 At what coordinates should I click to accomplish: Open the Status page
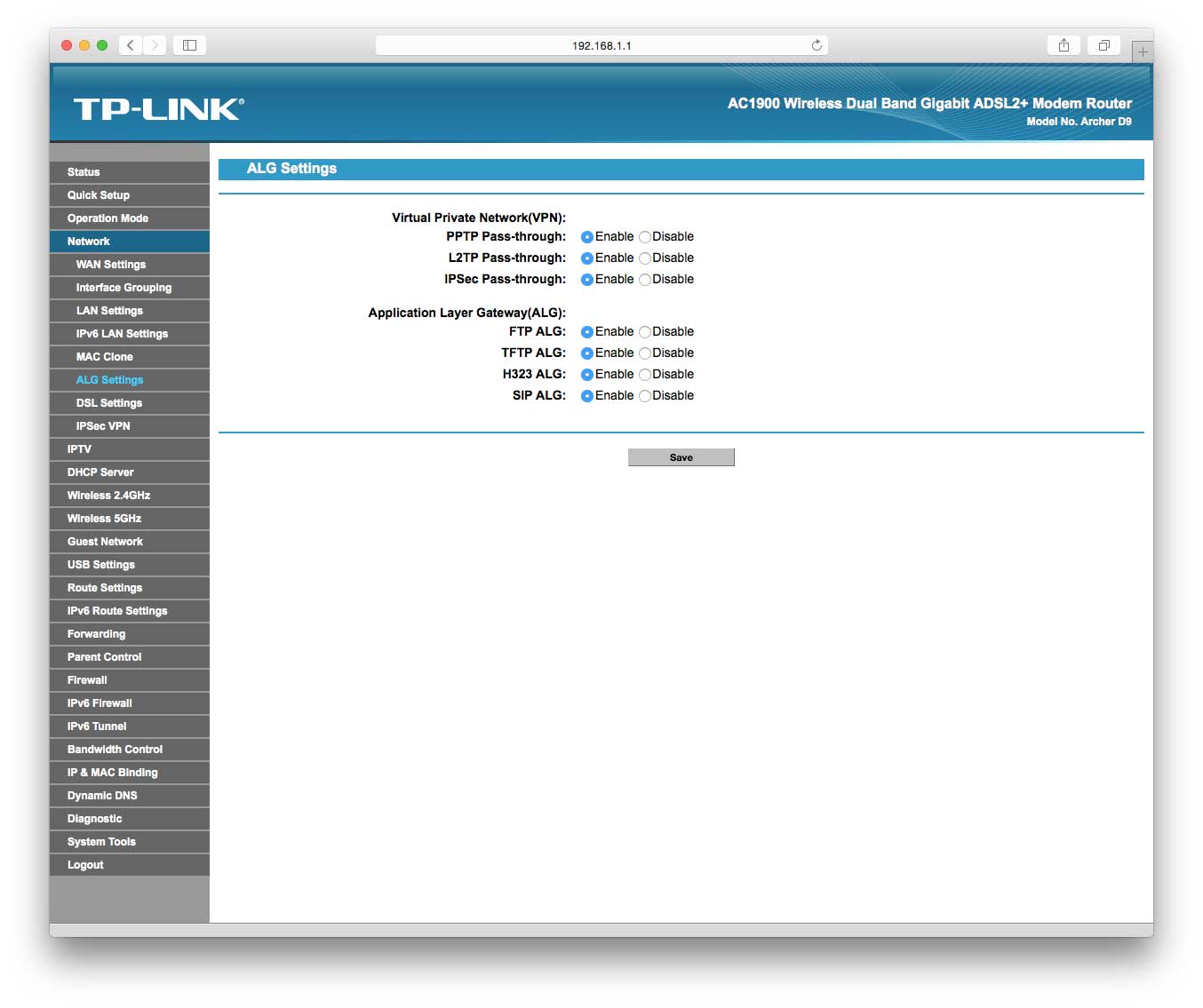[130, 172]
